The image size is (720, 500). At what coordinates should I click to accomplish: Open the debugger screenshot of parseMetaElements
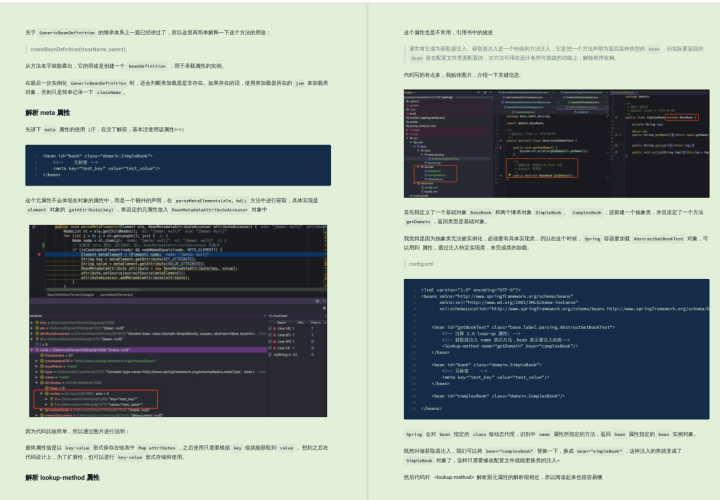click(x=178, y=320)
